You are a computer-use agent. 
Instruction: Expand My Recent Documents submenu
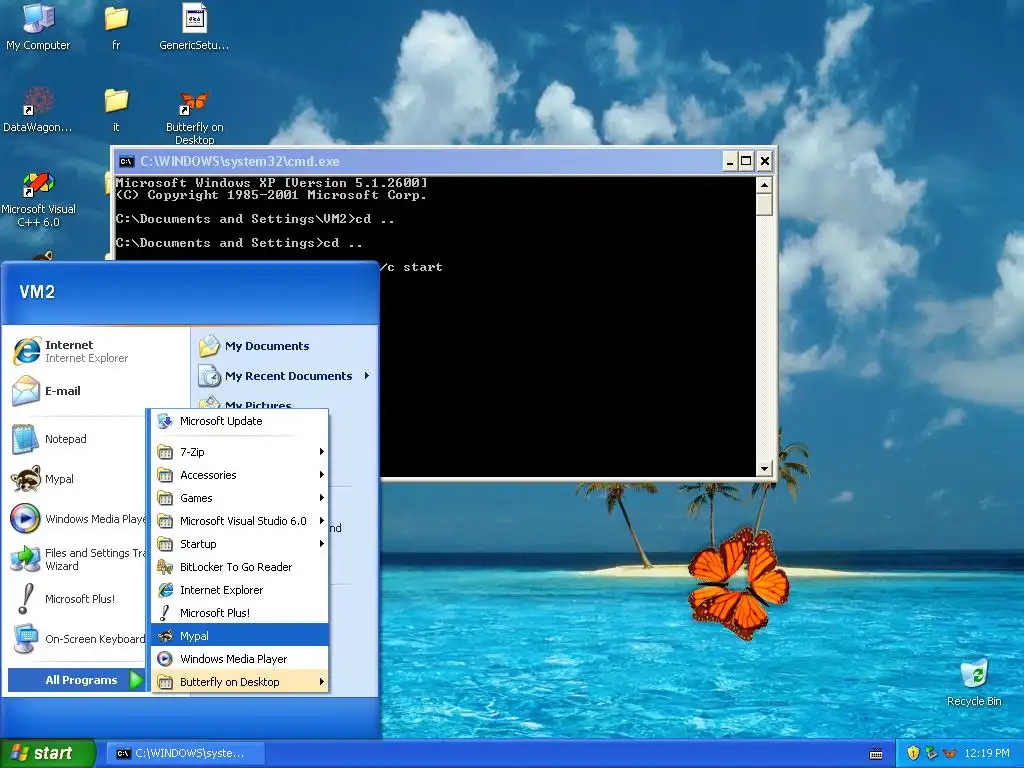click(x=285, y=376)
